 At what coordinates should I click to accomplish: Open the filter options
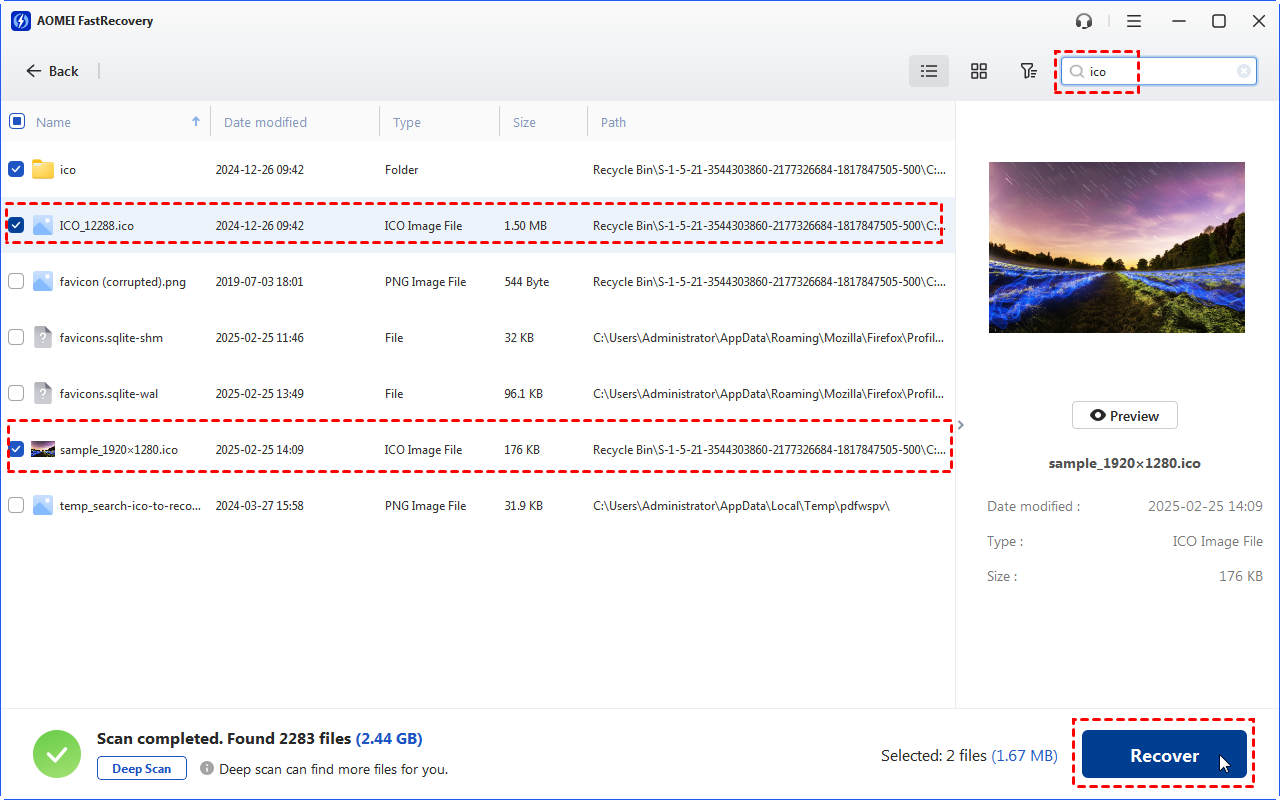coord(1028,71)
